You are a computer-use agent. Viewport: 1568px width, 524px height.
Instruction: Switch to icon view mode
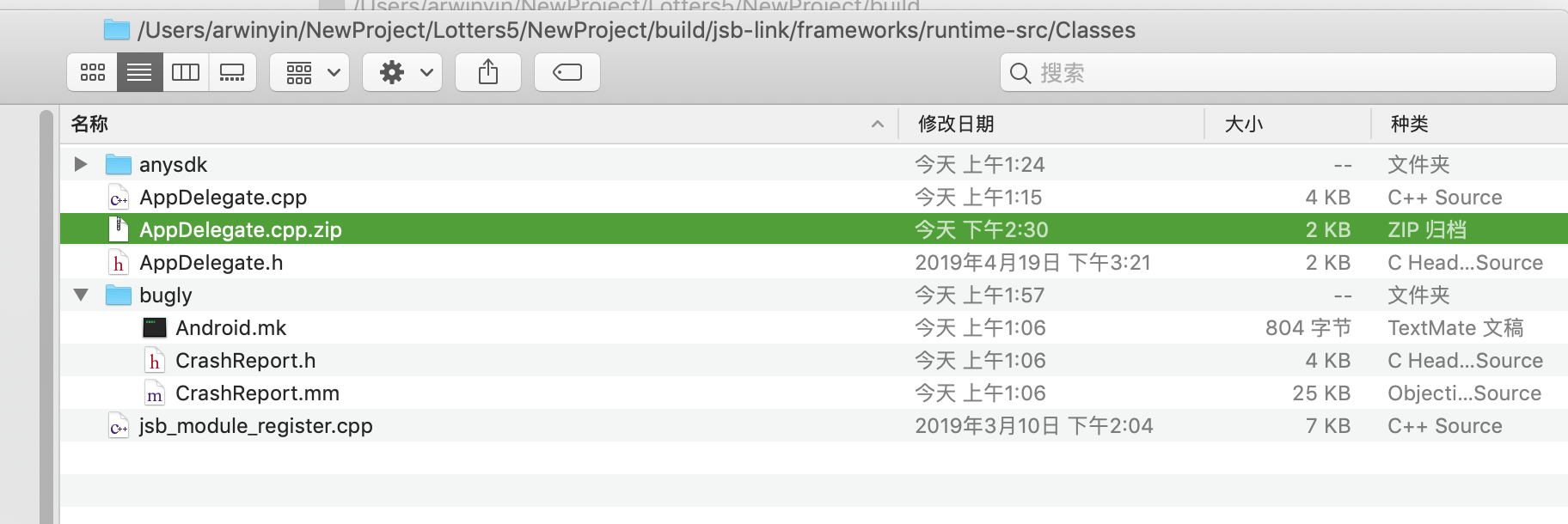pos(92,72)
